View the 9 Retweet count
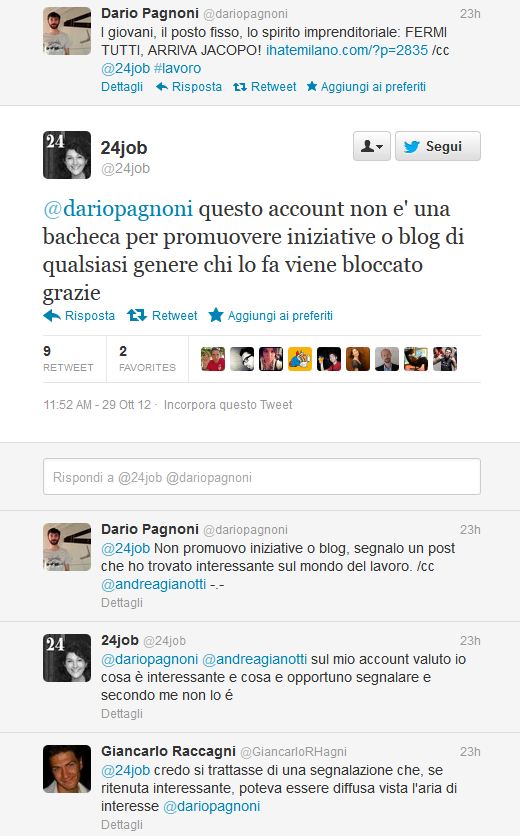The width and height of the screenshot is (520, 836). (68, 359)
